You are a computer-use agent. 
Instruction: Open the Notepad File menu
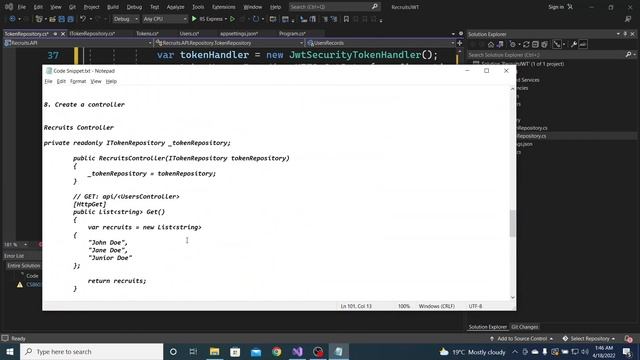[48, 81]
